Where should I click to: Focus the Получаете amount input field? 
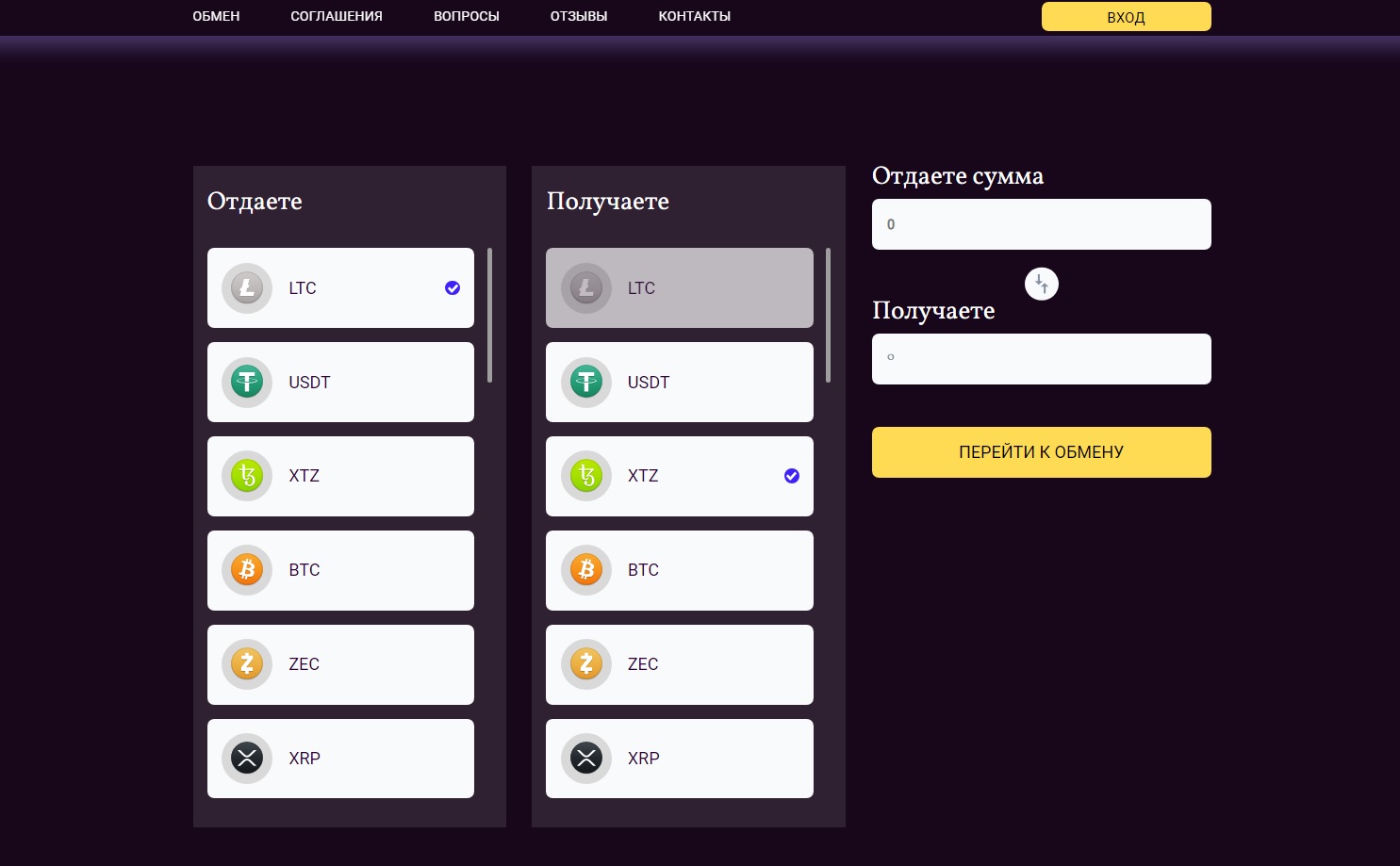point(1041,359)
